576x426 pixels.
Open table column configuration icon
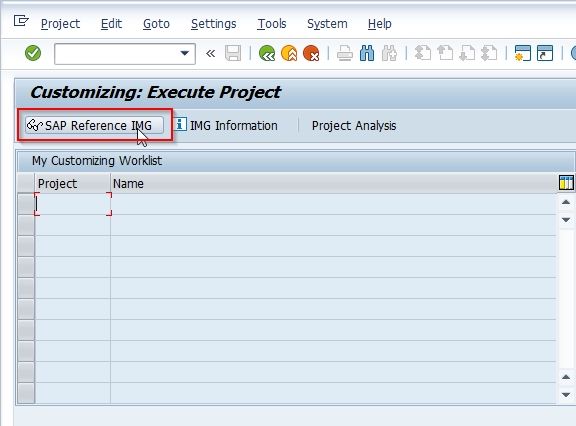[566, 182]
